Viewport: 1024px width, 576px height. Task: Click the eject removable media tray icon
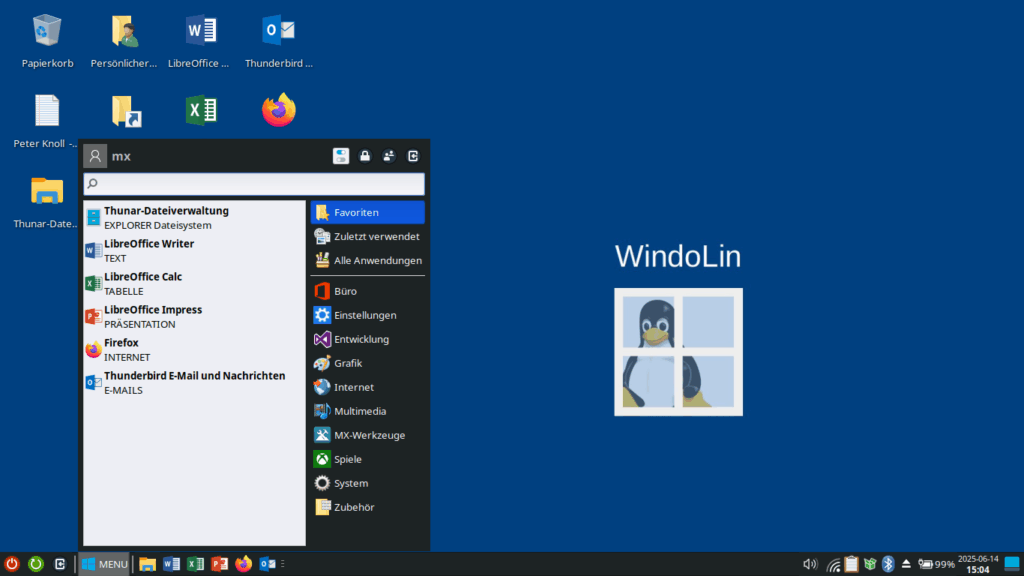point(906,564)
